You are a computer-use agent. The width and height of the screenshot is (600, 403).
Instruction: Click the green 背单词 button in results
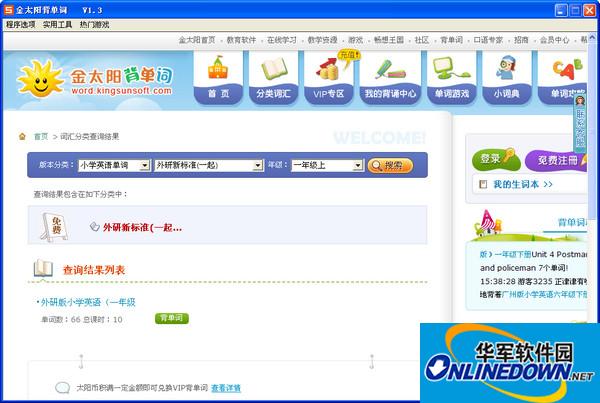172,318
